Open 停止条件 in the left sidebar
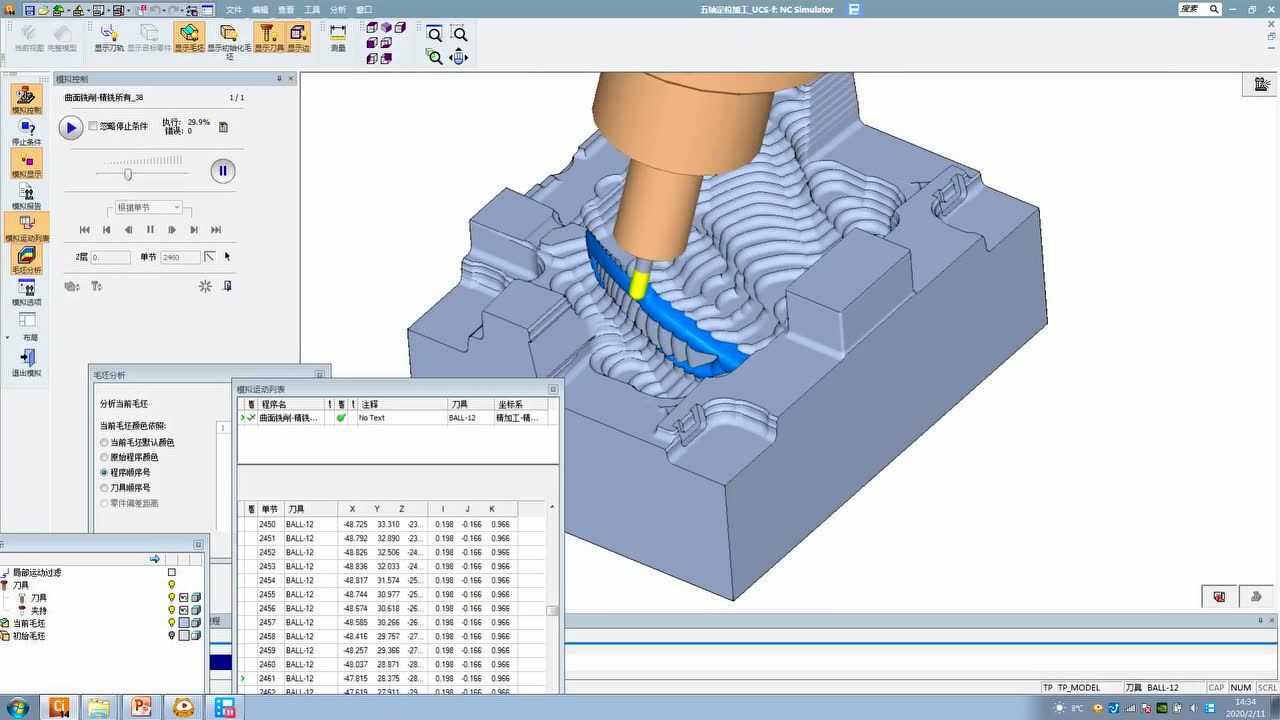The image size is (1280, 720). click(x=27, y=131)
